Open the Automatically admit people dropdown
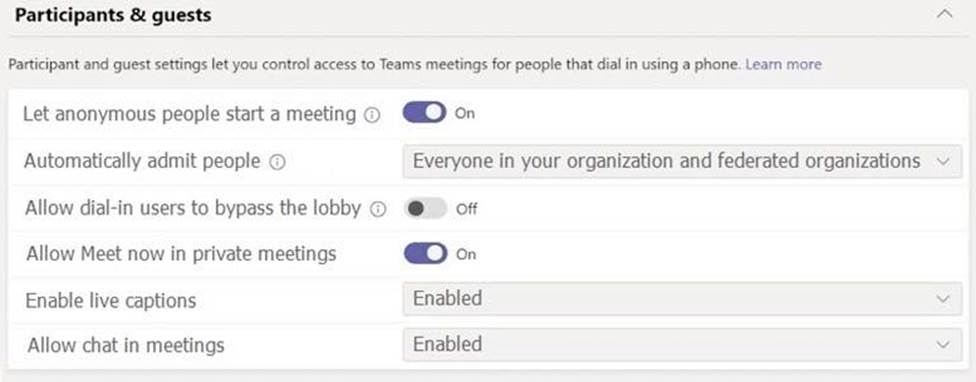 (682, 162)
